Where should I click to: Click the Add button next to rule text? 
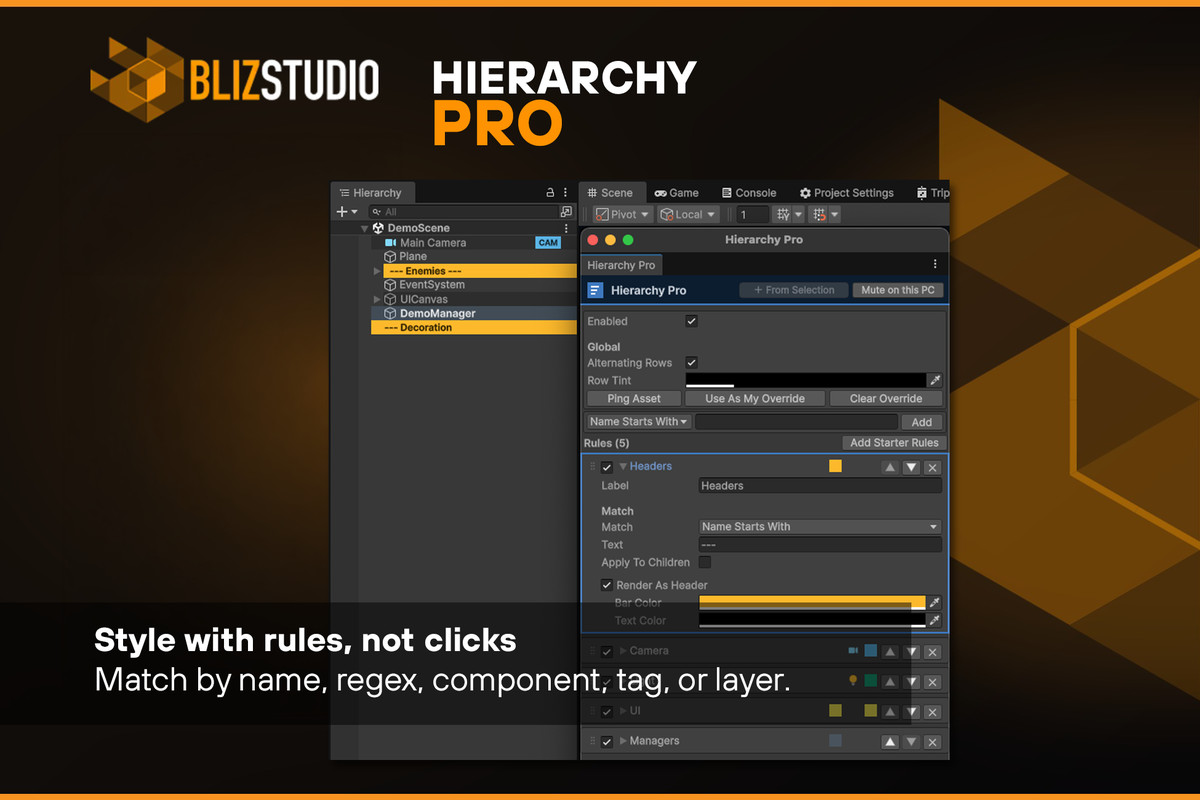click(922, 422)
